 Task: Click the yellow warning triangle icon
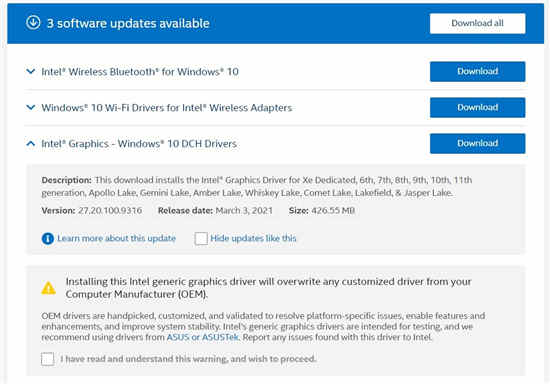click(x=48, y=288)
